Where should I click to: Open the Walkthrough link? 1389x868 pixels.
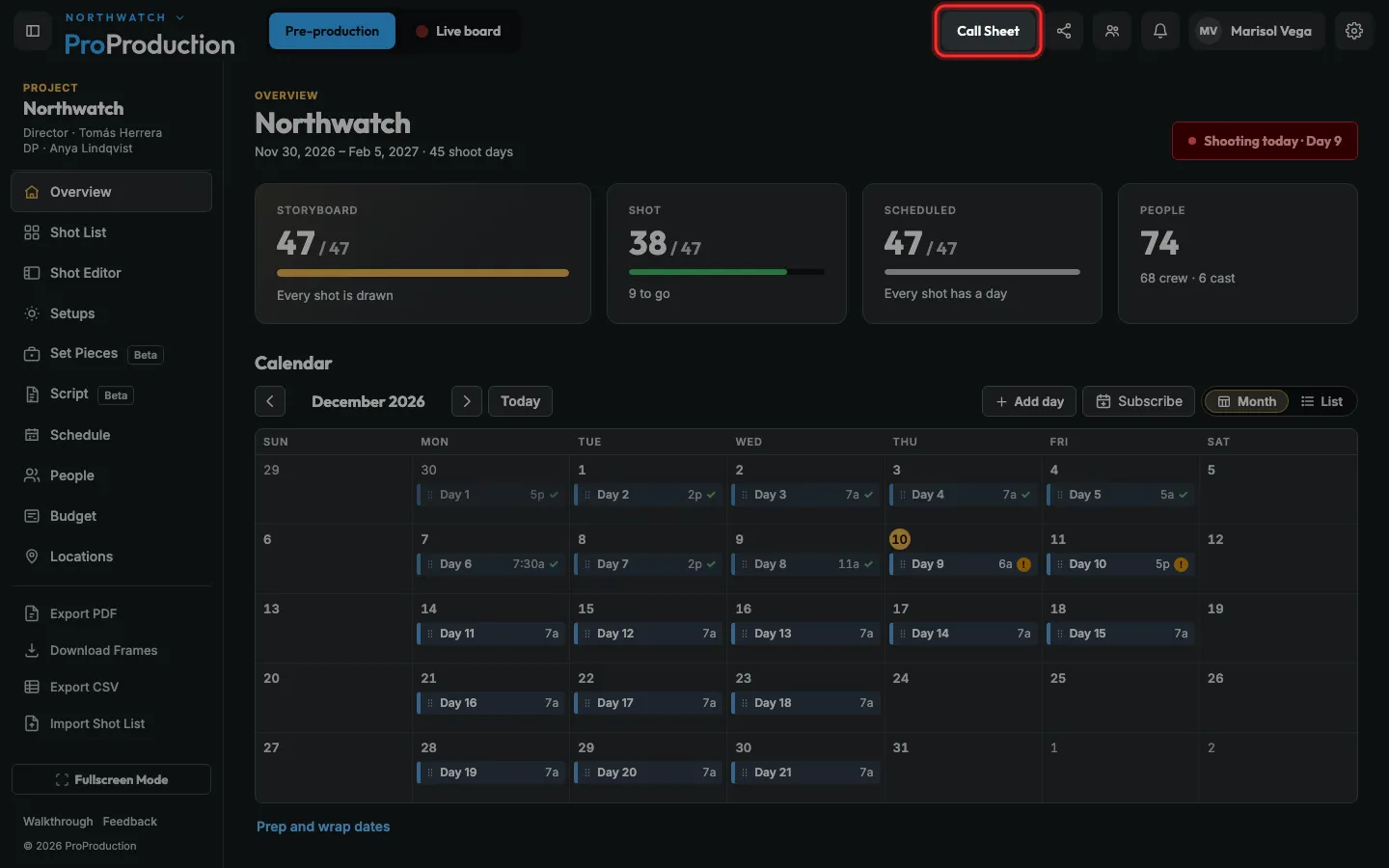coord(58,822)
